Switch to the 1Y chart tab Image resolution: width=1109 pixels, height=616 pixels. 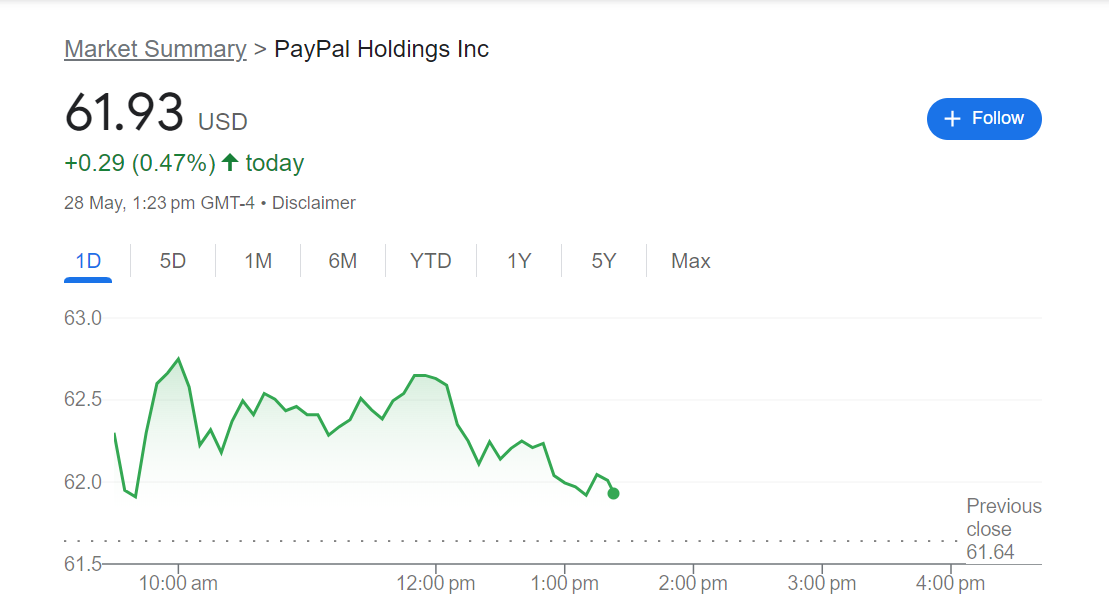click(x=518, y=260)
